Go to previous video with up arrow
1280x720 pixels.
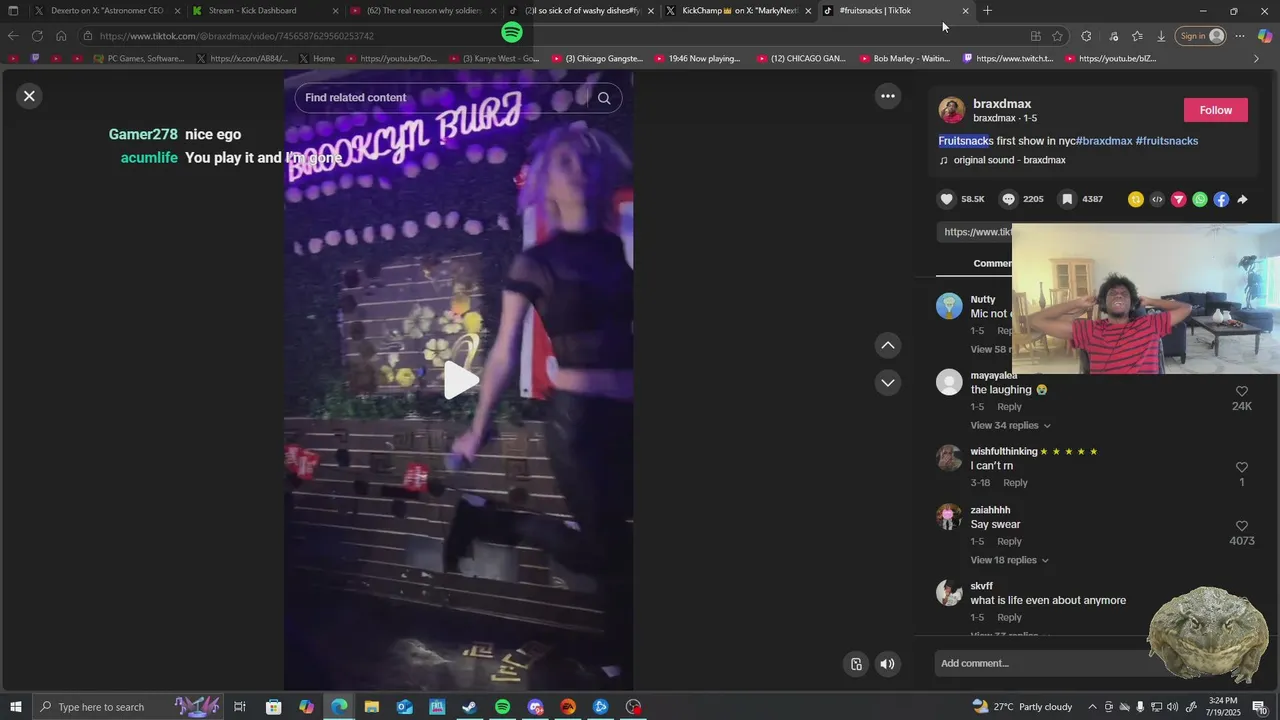pyautogui.click(x=887, y=345)
